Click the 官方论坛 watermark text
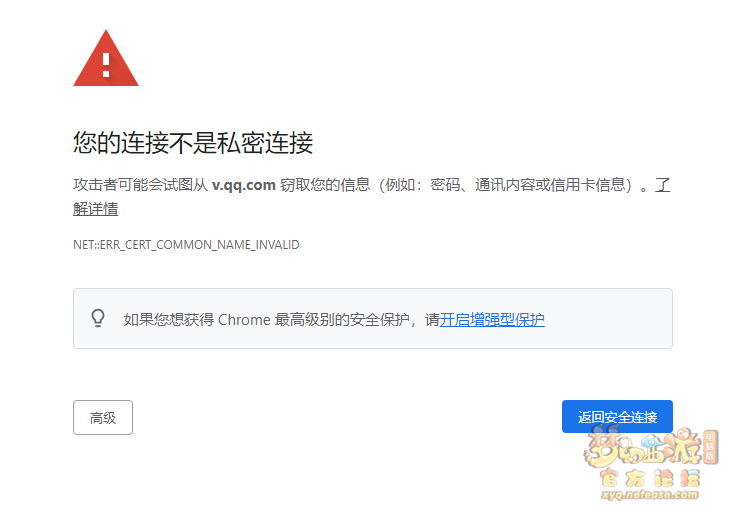 tap(649, 478)
